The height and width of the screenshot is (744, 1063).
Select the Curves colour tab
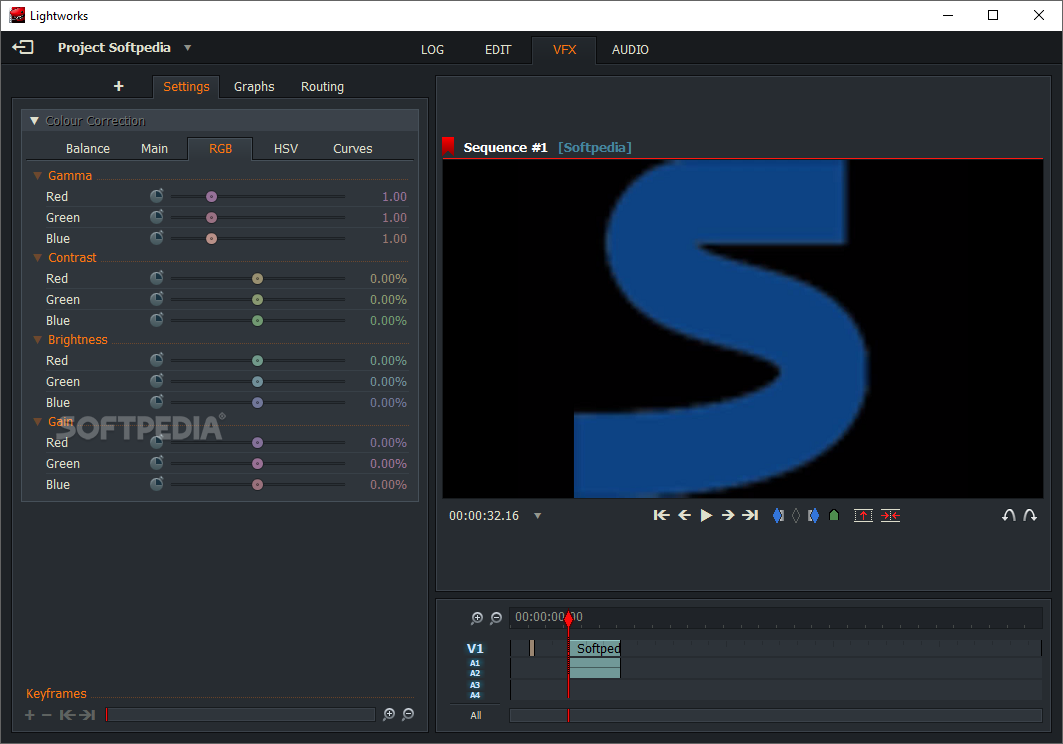point(353,149)
